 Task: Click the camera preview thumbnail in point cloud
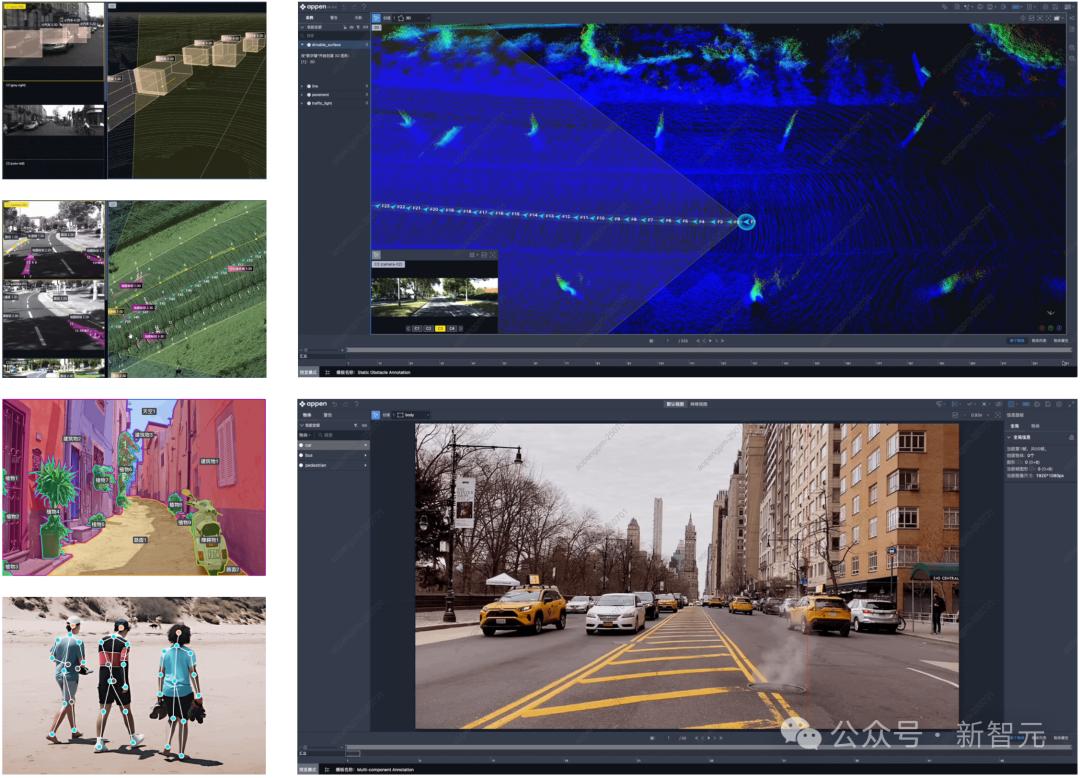pyautogui.click(x=434, y=297)
